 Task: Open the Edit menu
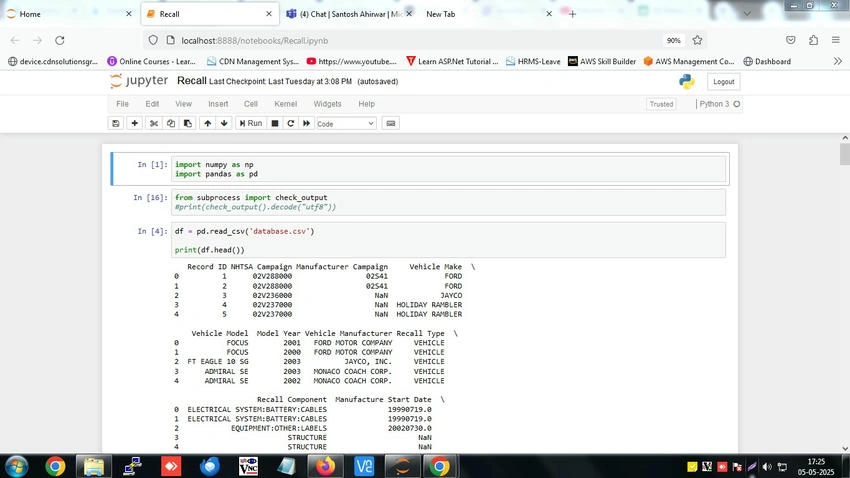[x=152, y=104]
